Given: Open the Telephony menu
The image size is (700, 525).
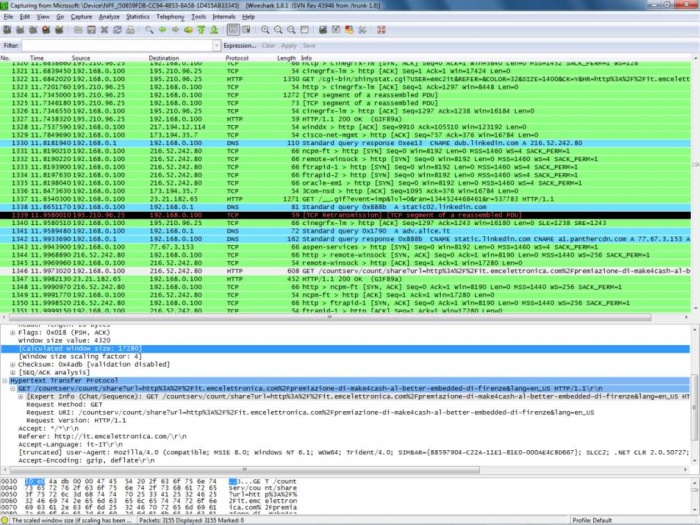Looking at the screenshot, I should tap(170, 17).
